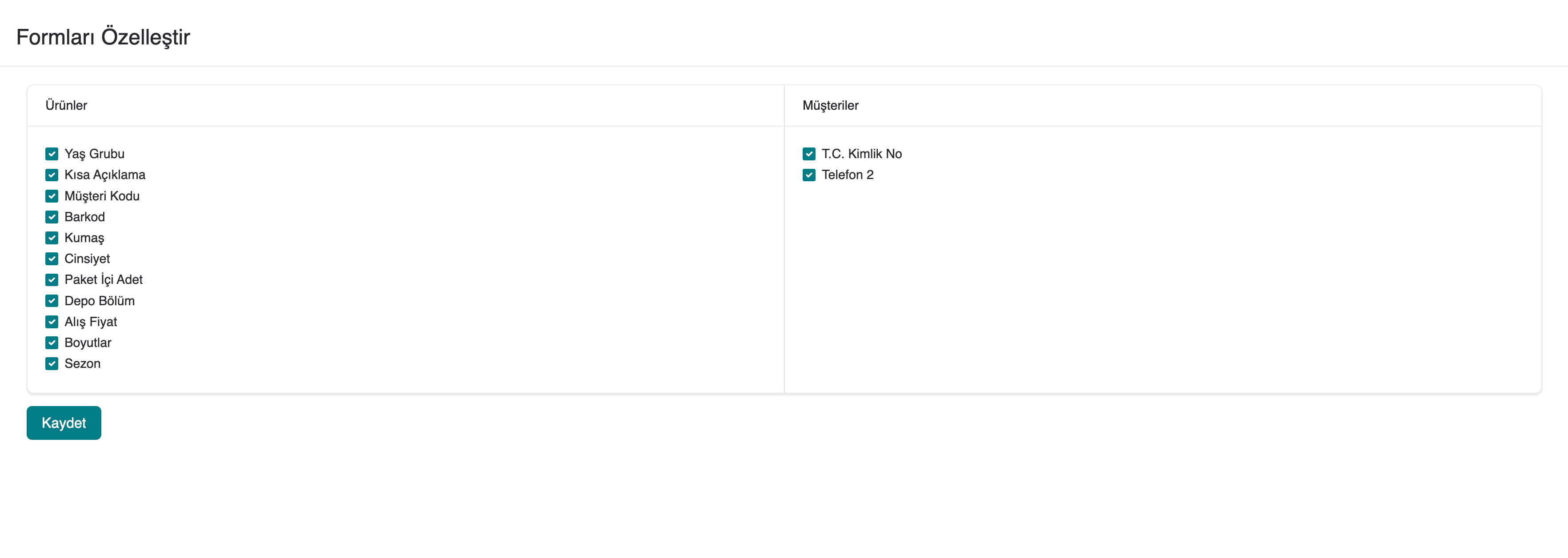Disable the Müşteri Kodu field checkbox

point(52,196)
